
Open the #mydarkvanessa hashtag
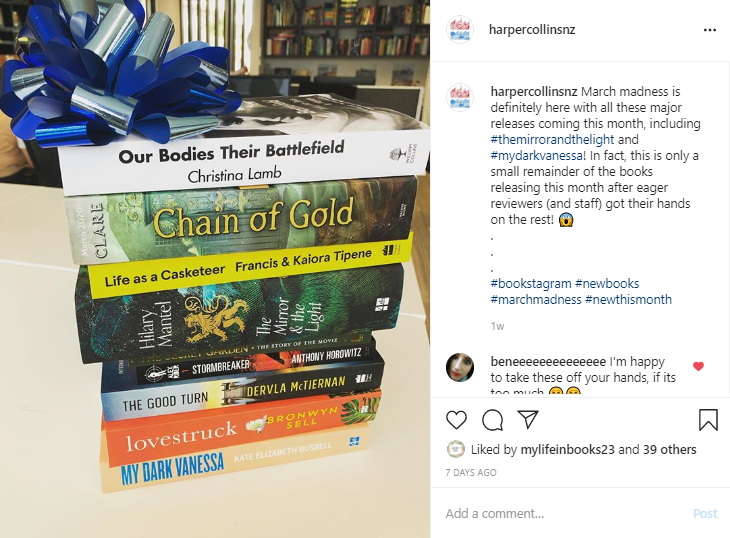[536, 155]
